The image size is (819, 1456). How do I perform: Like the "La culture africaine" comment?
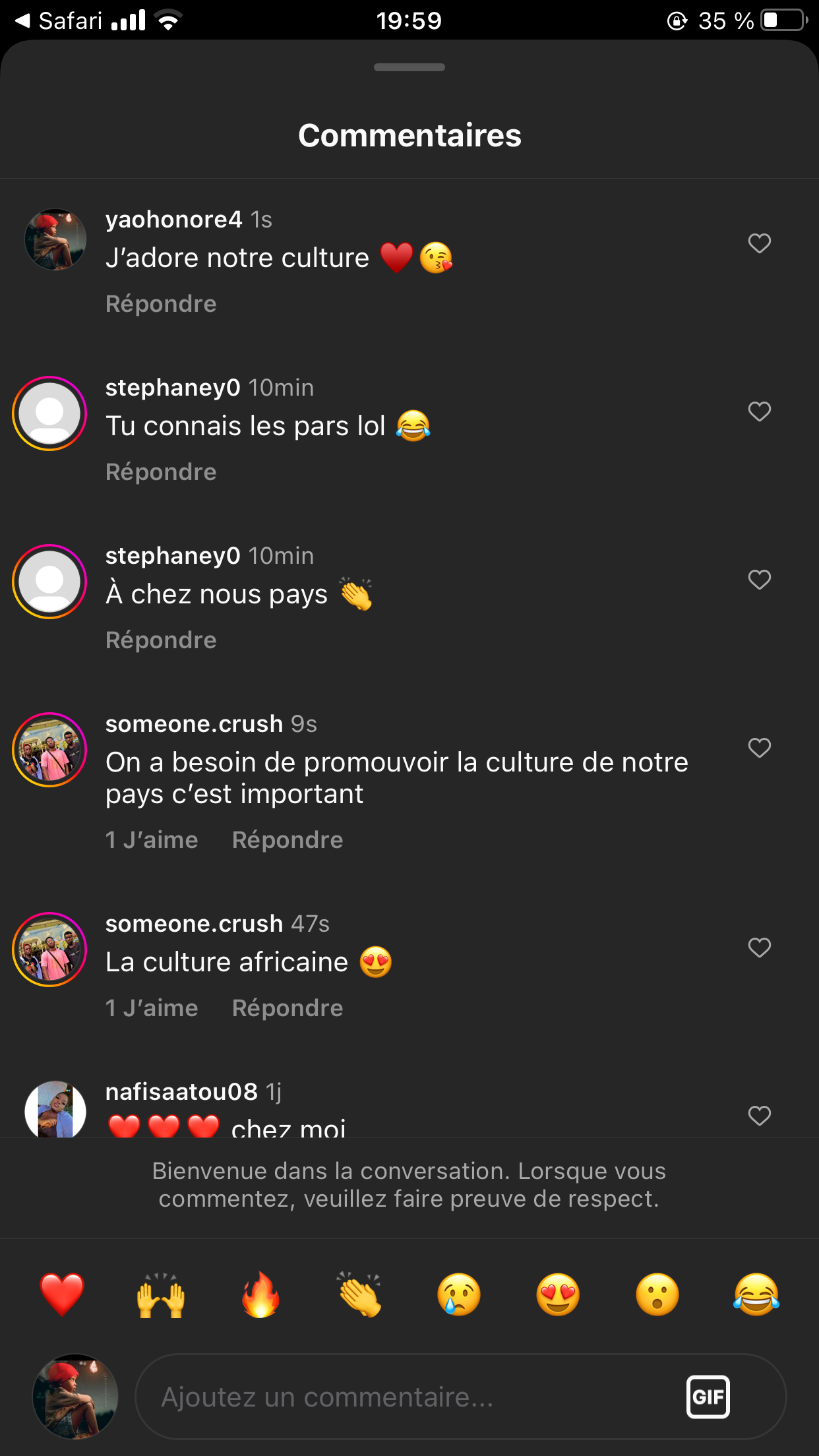click(x=760, y=948)
